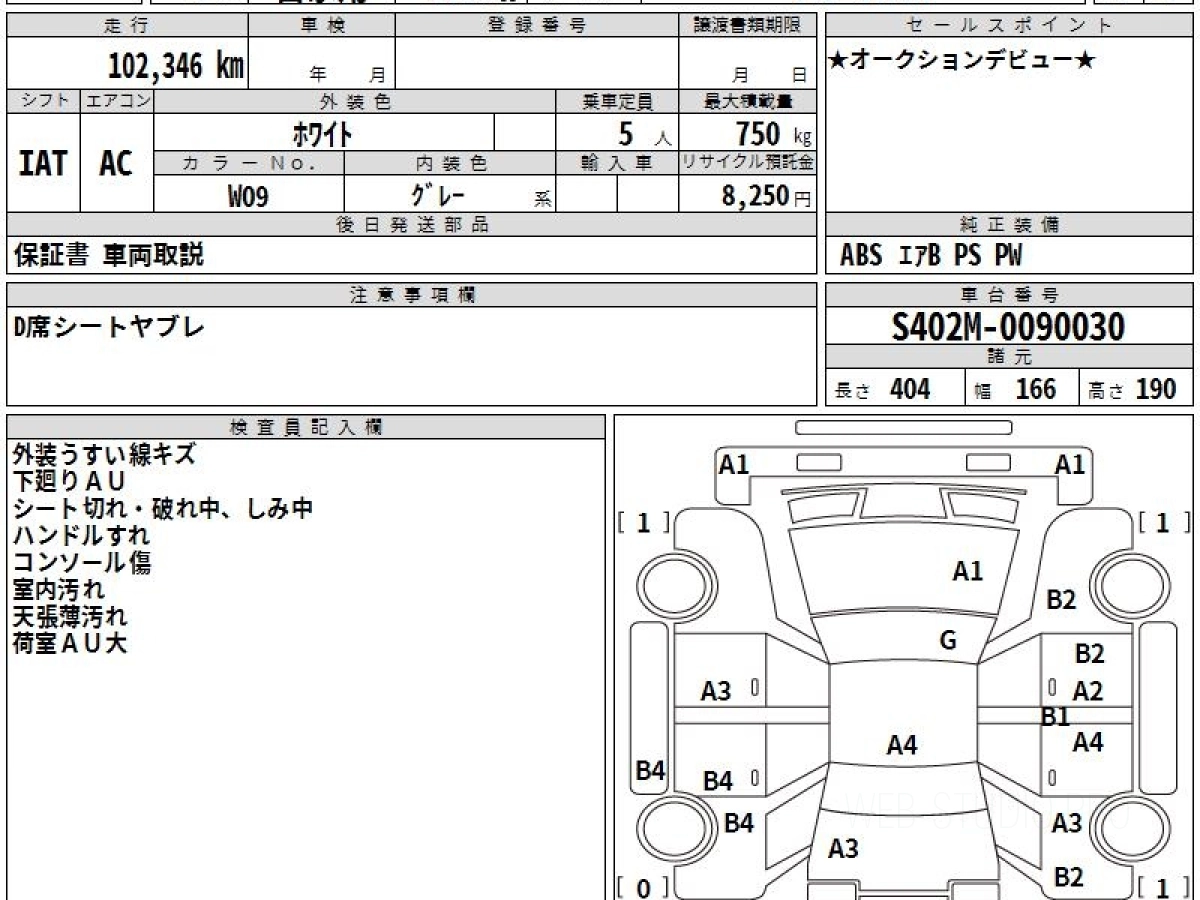Click the color code W09
The image size is (1200, 900).
tap(248, 196)
